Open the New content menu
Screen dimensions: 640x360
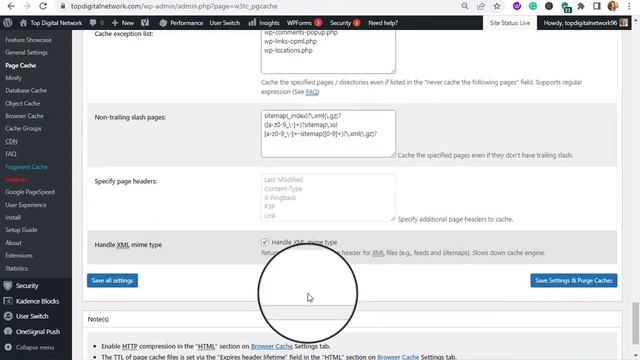[122, 23]
